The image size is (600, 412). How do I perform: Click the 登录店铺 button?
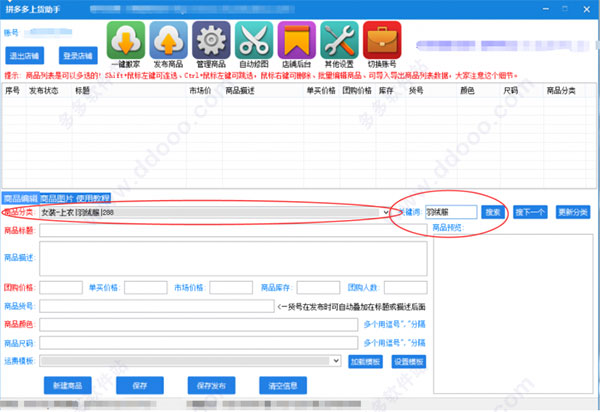[78, 56]
